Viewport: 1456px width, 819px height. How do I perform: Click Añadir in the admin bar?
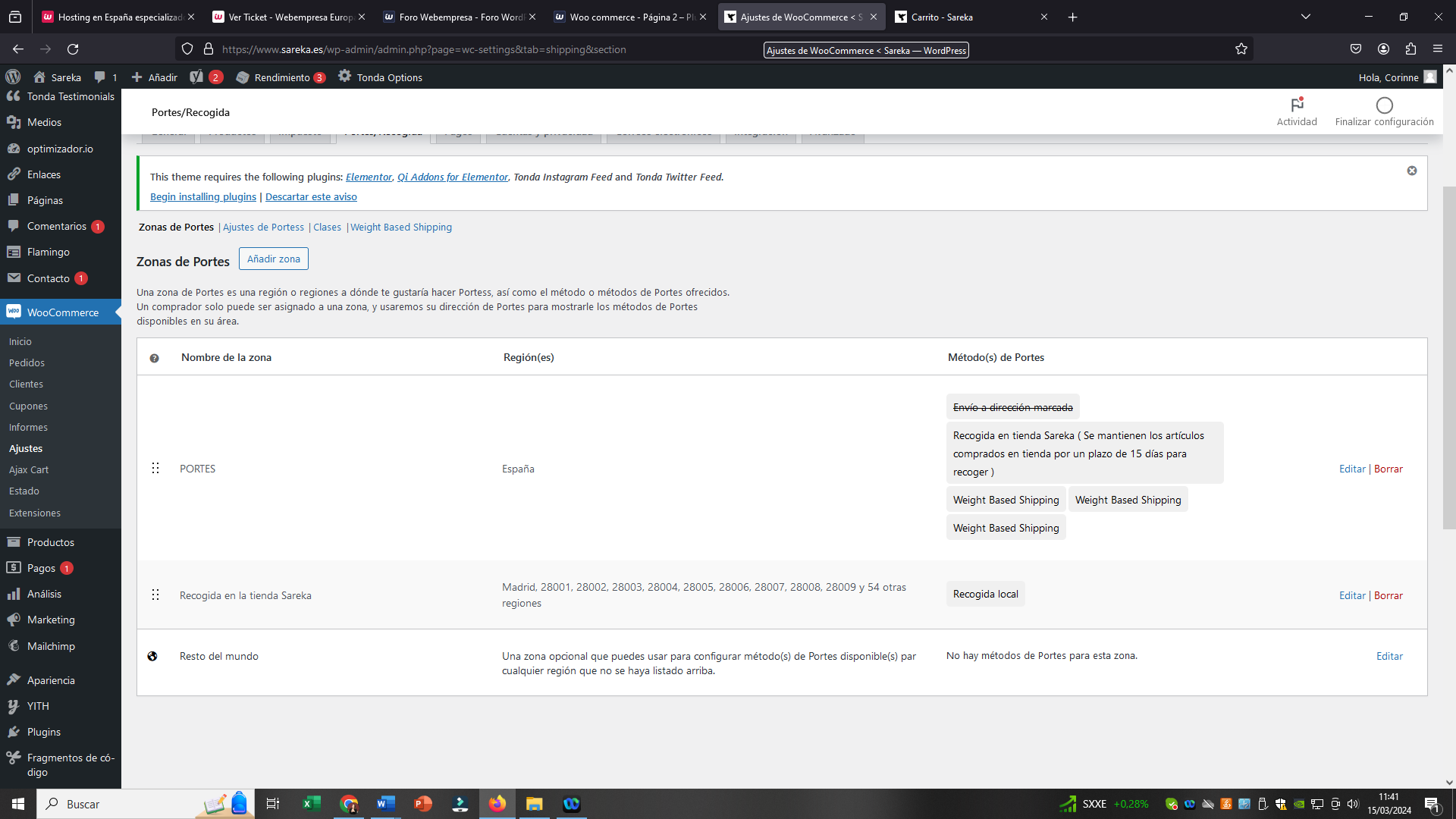pyautogui.click(x=155, y=77)
